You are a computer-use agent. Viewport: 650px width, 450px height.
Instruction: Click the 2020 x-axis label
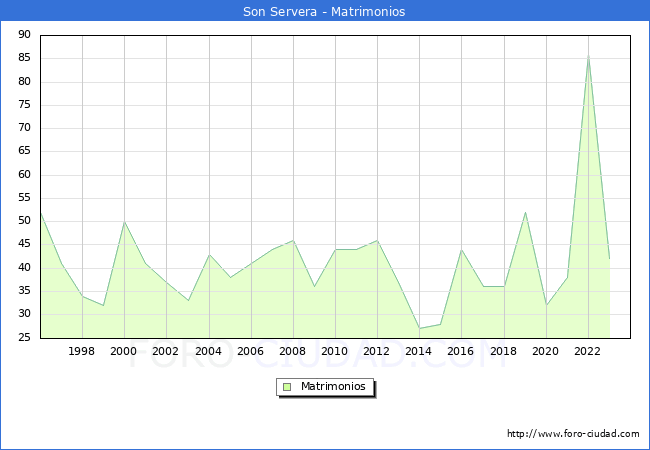pyautogui.click(x=546, y=352)
